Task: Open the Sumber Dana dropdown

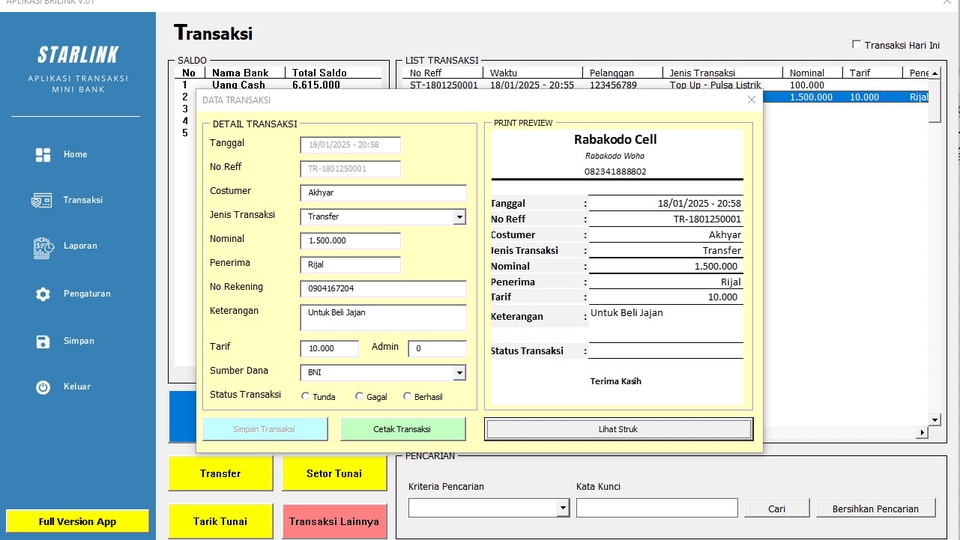Action: click(x=459, y=373)
